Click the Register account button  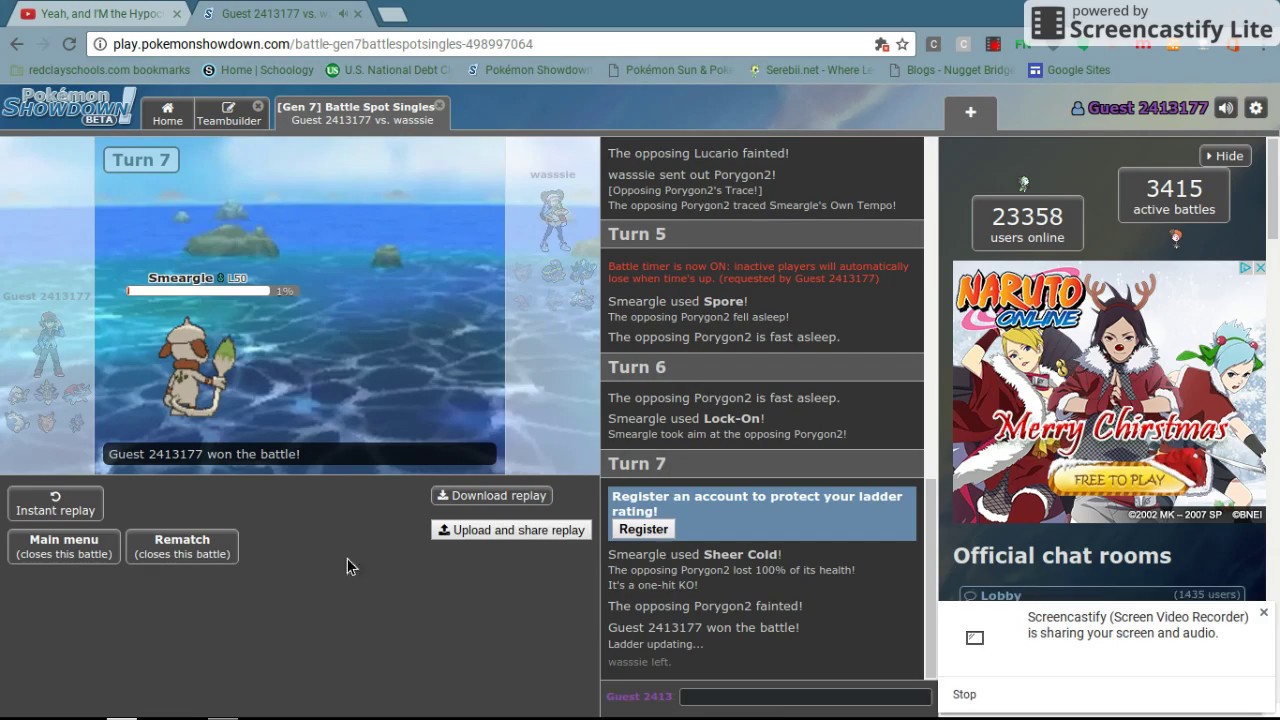tap(643, 529)
